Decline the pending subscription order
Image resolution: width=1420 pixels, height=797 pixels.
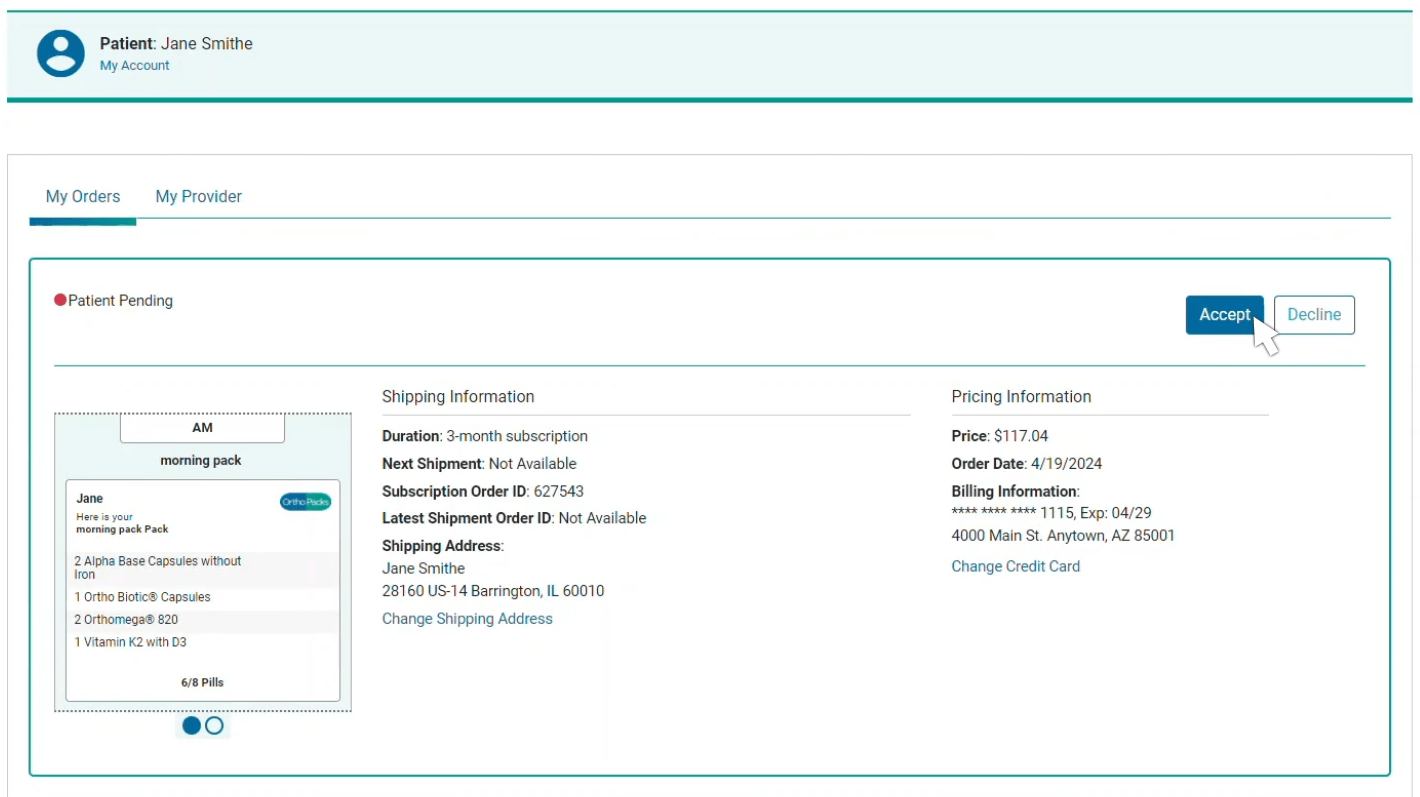[x=1313, y=314]
